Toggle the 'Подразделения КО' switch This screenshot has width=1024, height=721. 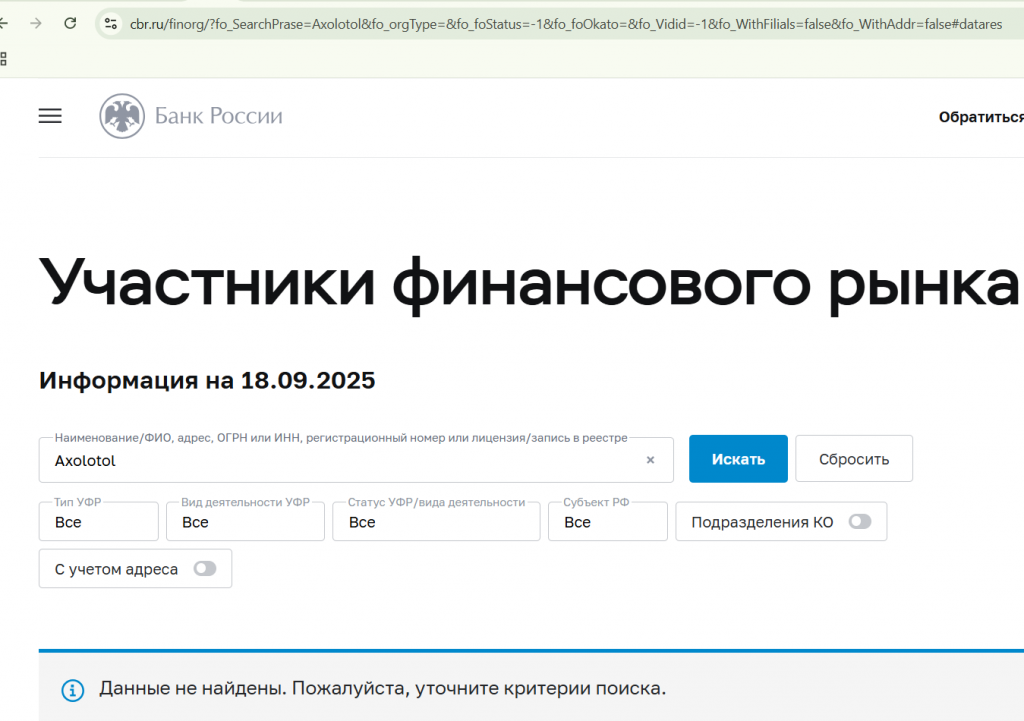[859, 522]
